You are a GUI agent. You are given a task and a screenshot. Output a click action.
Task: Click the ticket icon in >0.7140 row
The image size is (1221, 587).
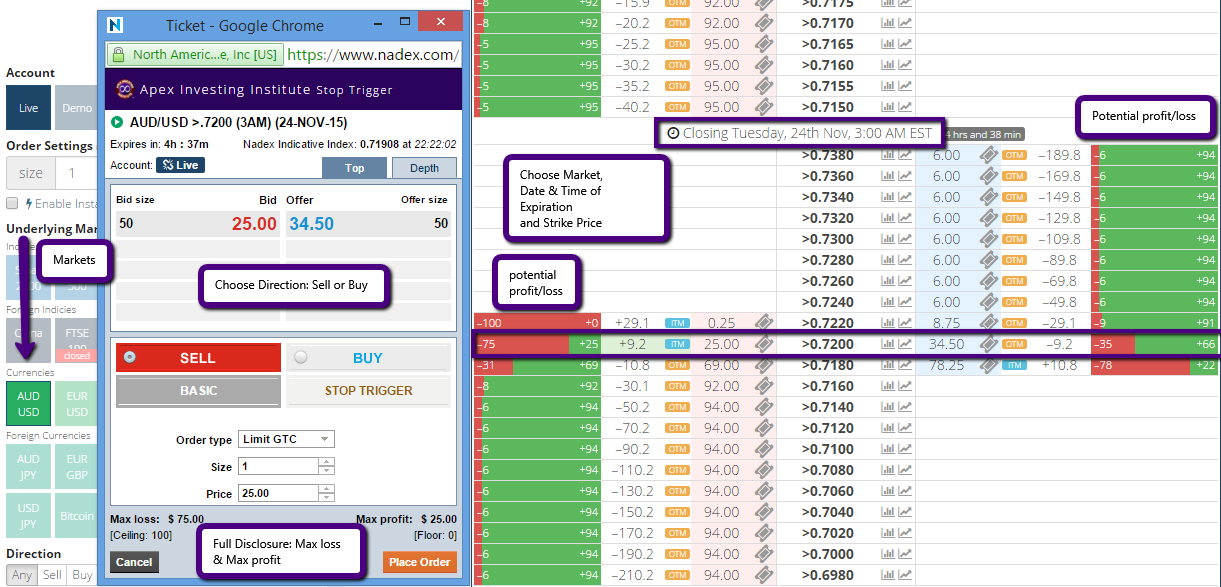pos(764,407)
